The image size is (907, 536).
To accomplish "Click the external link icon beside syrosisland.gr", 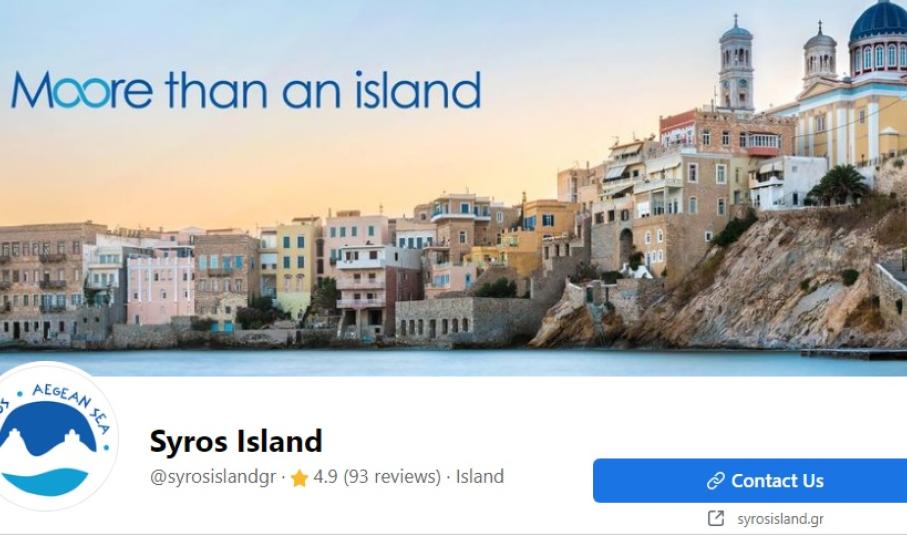I will coord(716,518).
